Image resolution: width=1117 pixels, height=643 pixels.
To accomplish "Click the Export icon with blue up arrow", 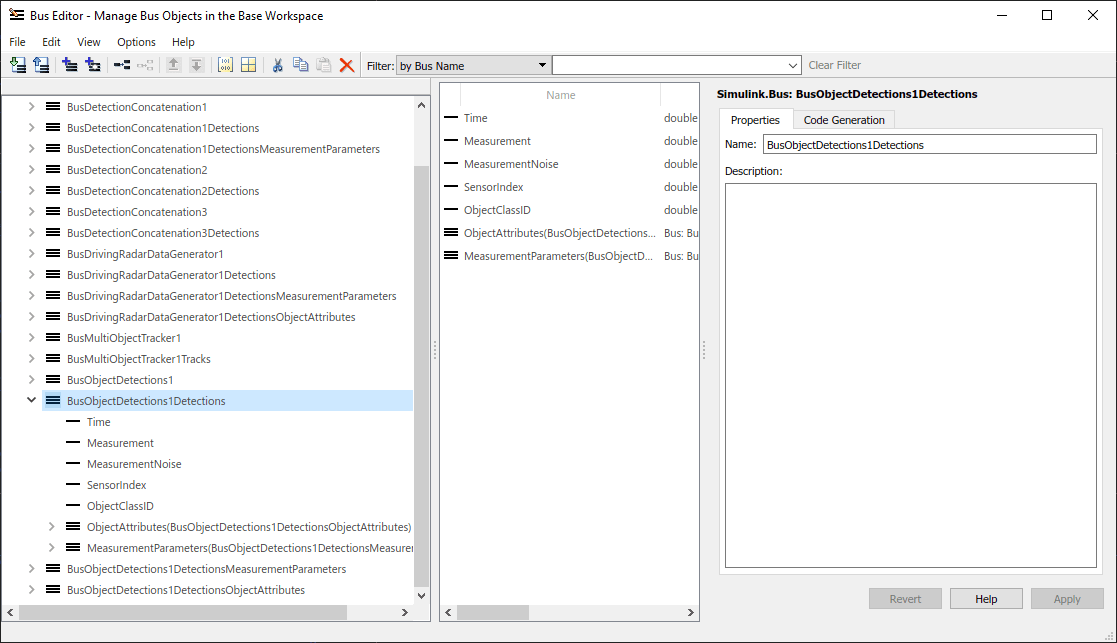I will click(x=41, y=66).
